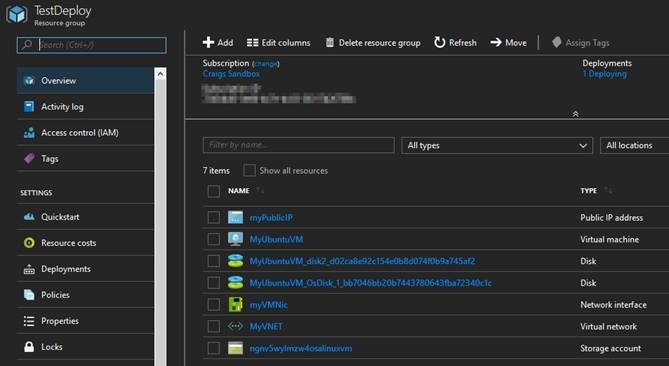Click the Resource costs circle icon
The image size is (669, 366).
[29, 243]
